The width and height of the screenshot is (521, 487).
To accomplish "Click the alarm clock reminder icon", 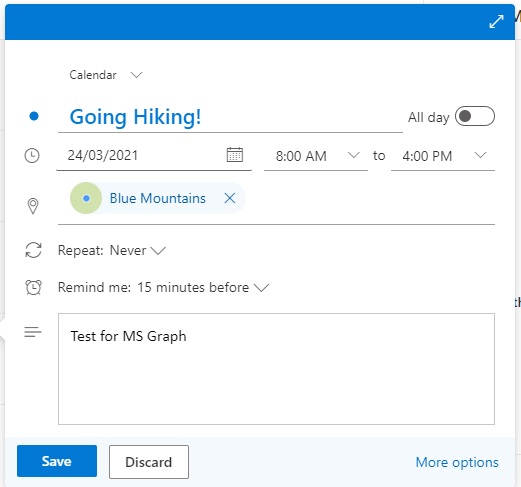I will (33, 287).
